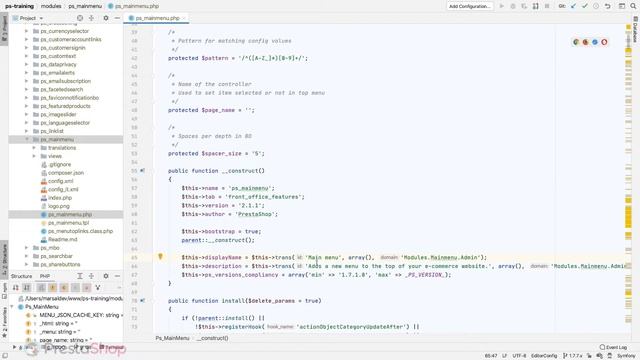Select the ps_mainmenu.php editor tab

tap(157, 18)
